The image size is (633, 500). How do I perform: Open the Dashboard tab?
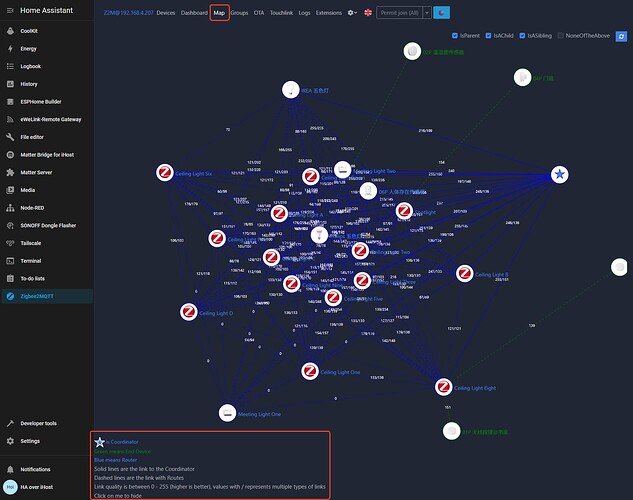pos(194,13)
